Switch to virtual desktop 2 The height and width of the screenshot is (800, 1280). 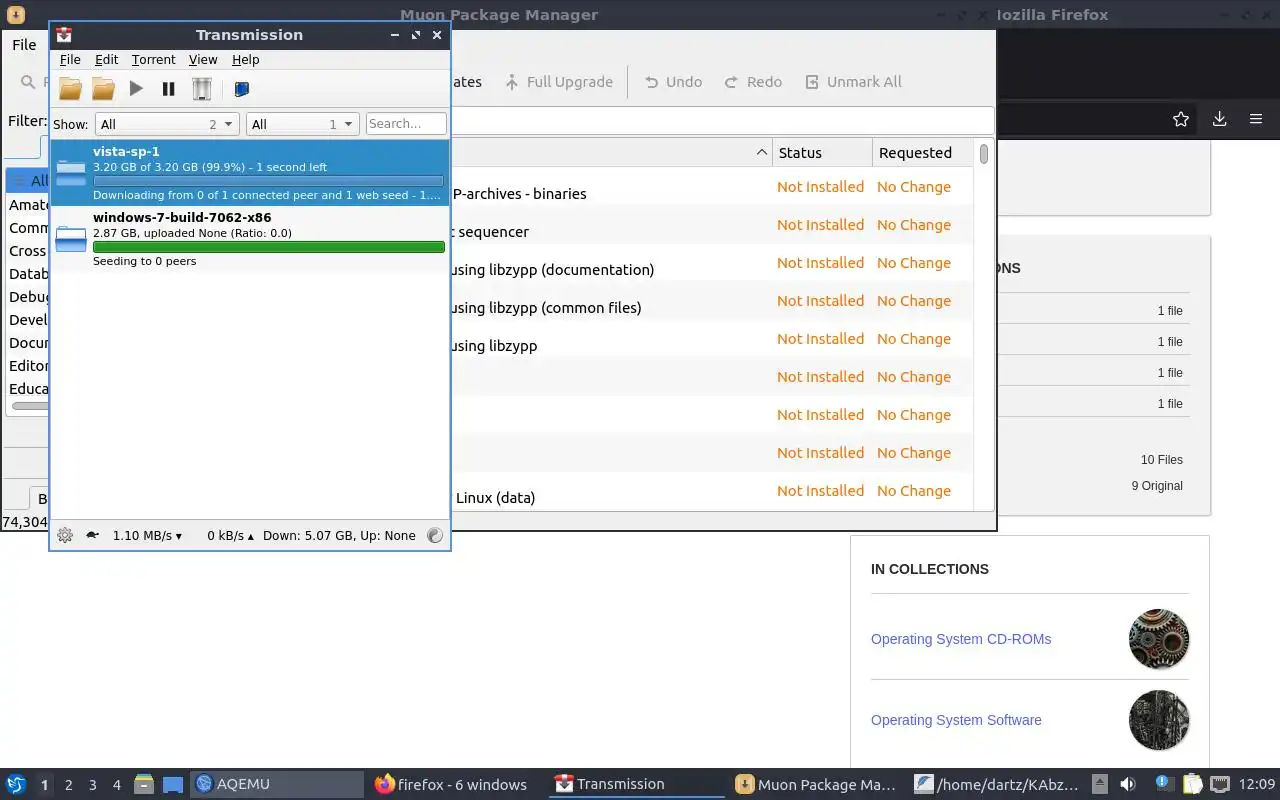click(x=69, y=785)
